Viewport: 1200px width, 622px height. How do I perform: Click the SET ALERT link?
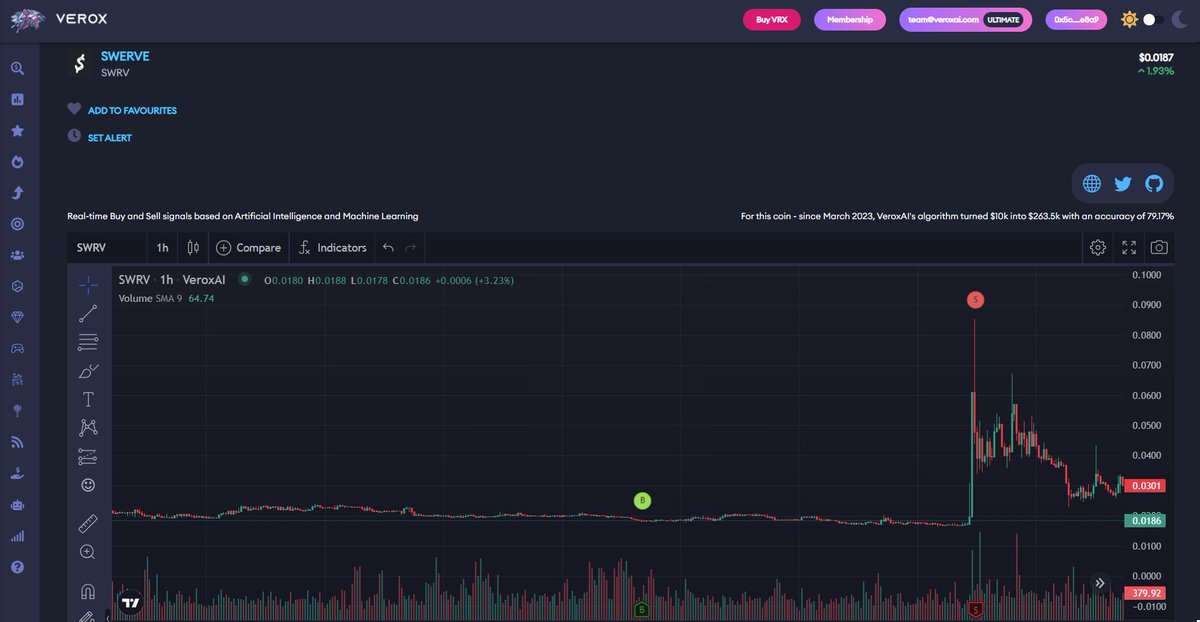point(110,138)
